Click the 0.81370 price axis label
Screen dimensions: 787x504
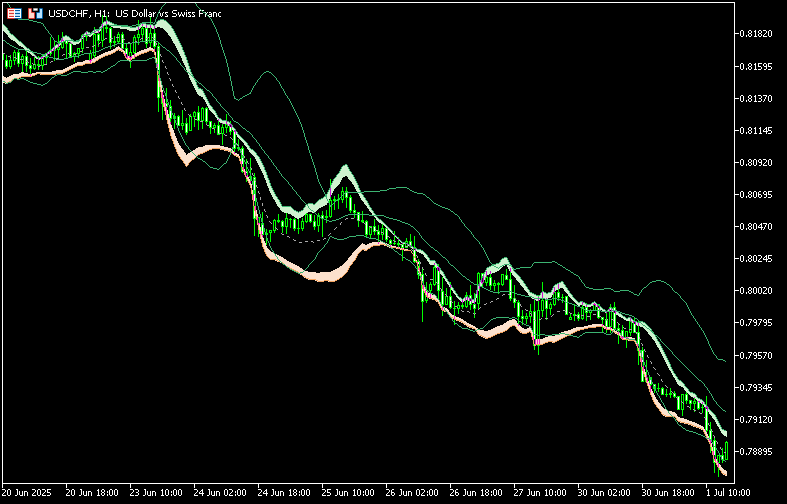tap(755, 98)
